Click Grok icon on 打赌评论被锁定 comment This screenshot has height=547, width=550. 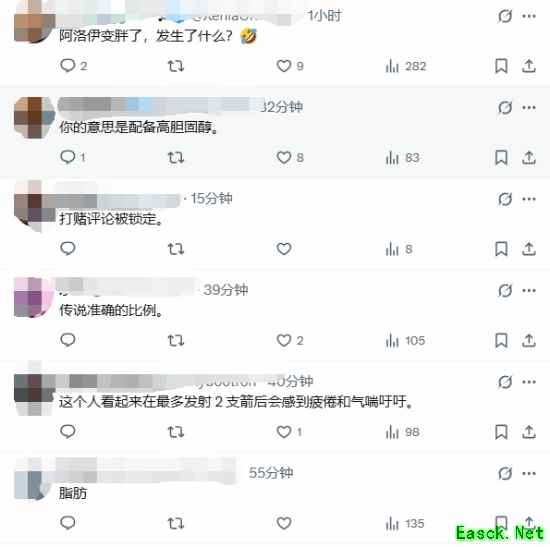505,199
